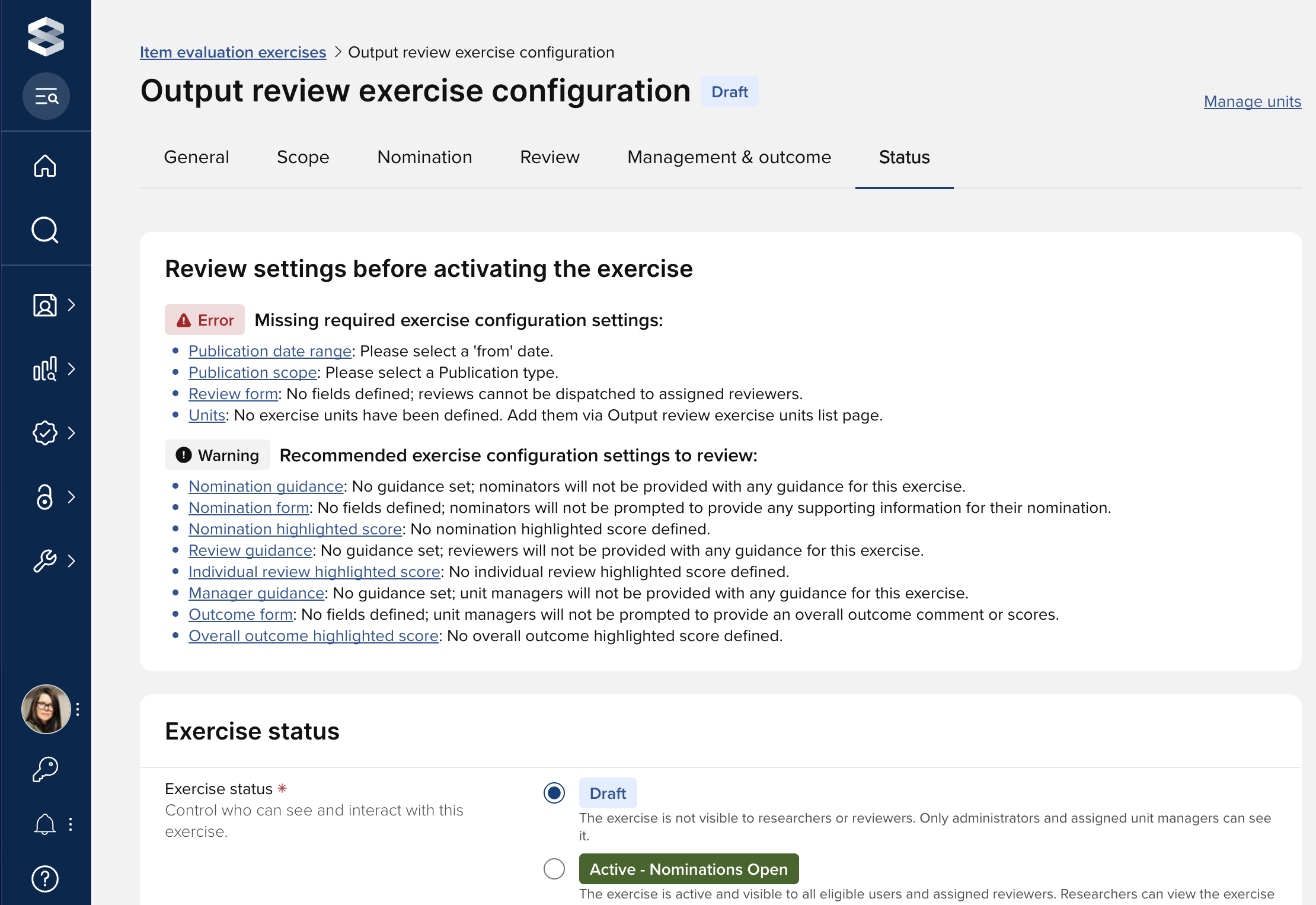Expand the open access lock sidebar chevron
This screenshot has height=905, width=1316.
pyautogui.click(x=72, y=497)
